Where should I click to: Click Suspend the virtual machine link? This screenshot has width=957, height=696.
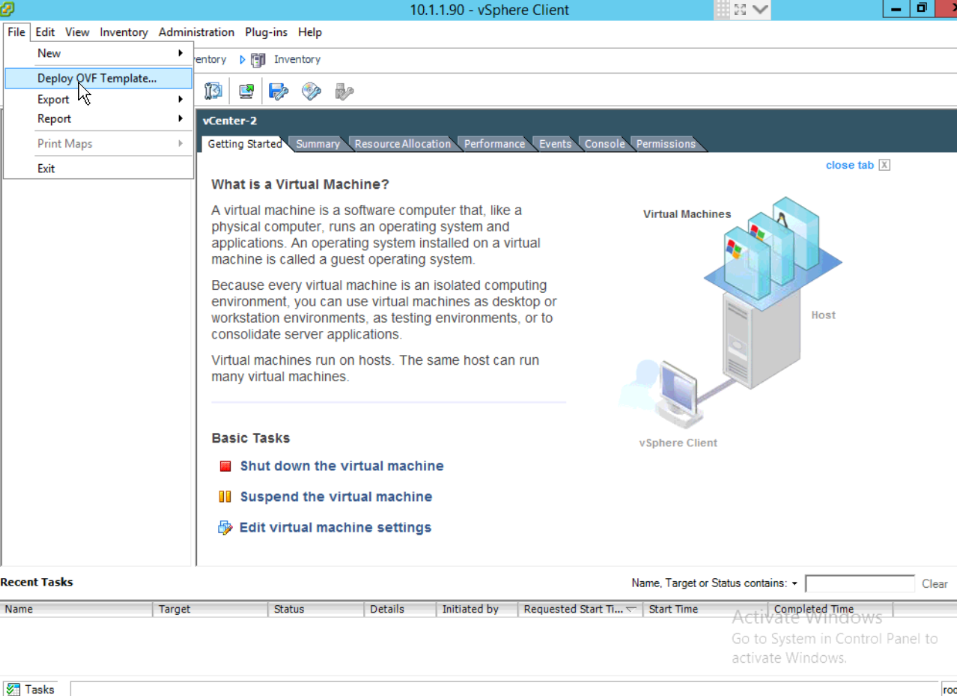336,496
